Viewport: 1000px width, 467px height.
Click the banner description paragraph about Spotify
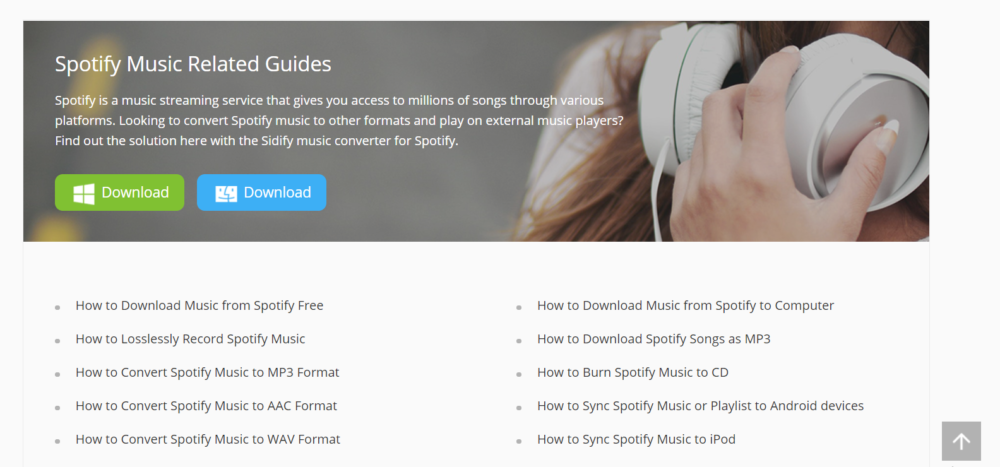coord(339,121)
